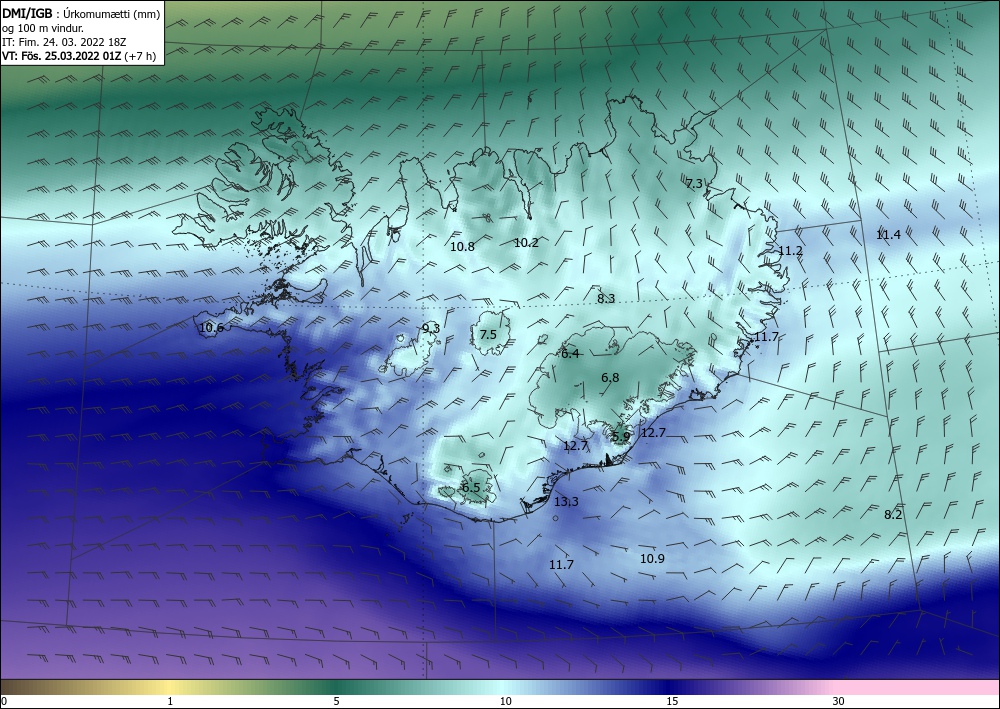
Task: Click the map value 10.2
Action: (x=526, y=243)
